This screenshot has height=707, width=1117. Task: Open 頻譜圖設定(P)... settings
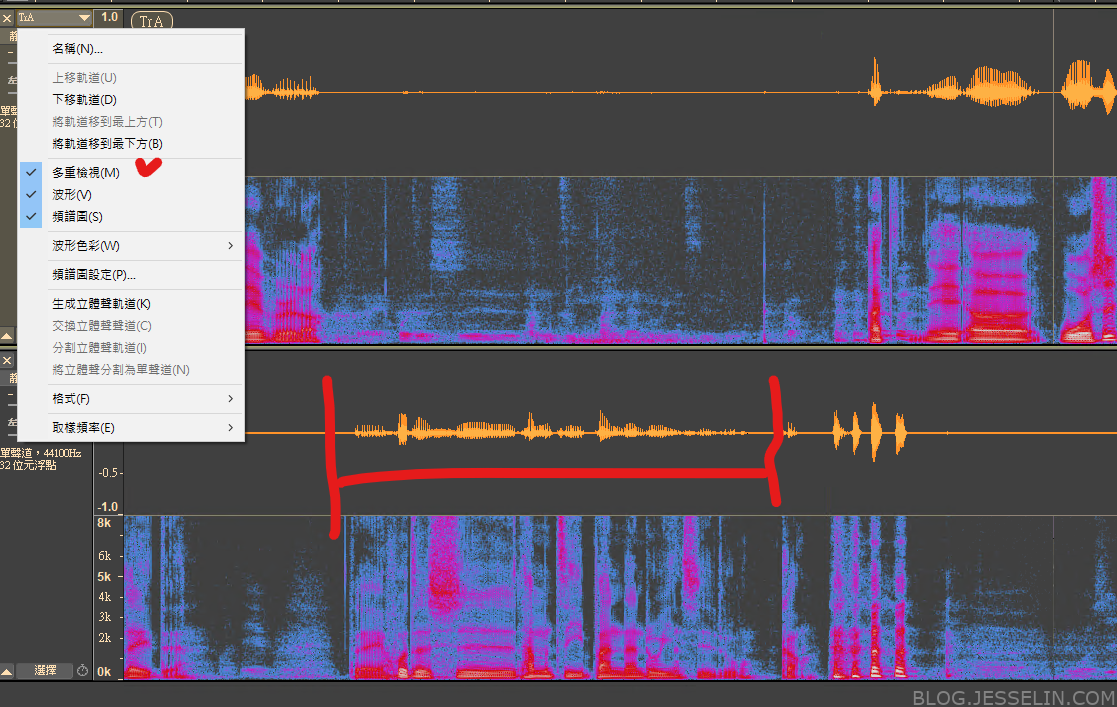[131, 274]
